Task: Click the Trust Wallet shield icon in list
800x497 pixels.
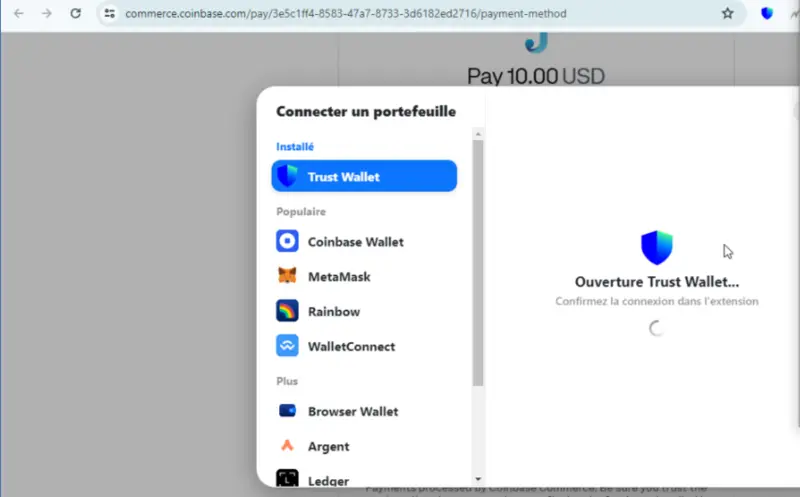Action: click(287, 176)
